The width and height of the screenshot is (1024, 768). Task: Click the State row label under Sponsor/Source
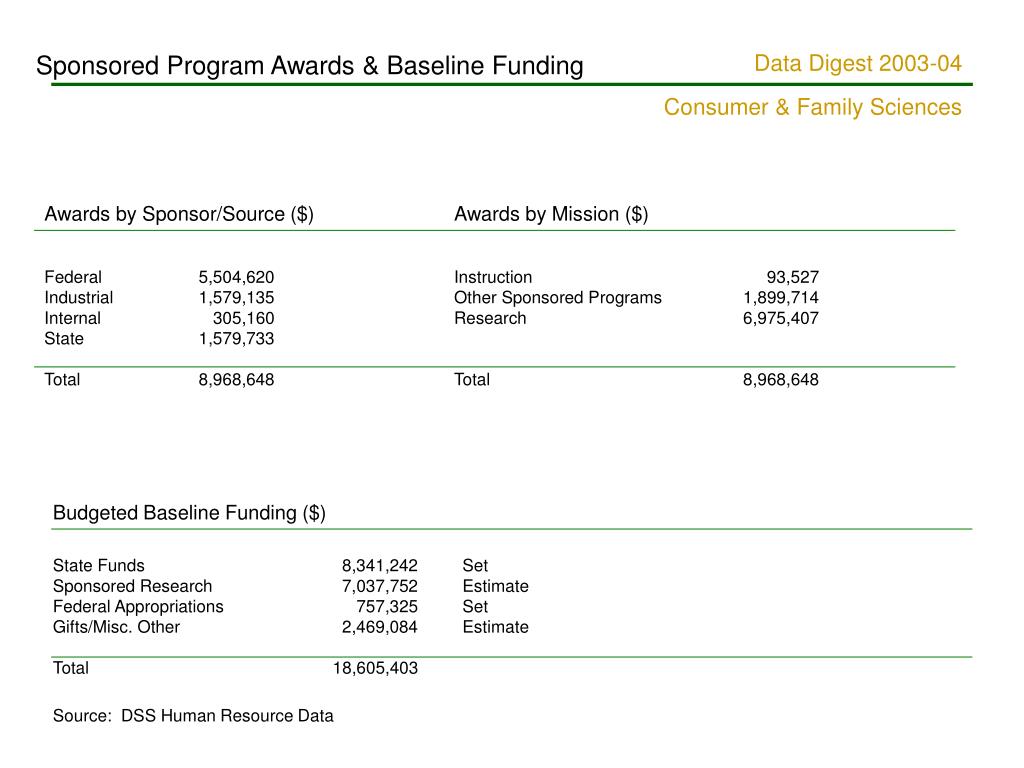click(x=64, y=338)
